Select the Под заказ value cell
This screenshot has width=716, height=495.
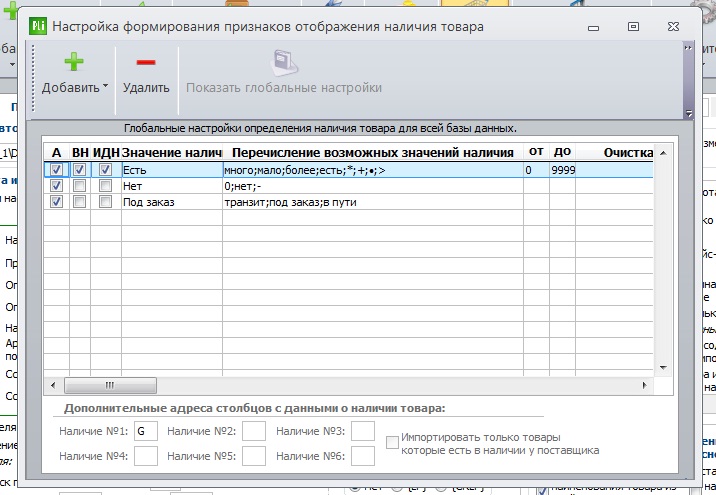(x=172, y=202)
